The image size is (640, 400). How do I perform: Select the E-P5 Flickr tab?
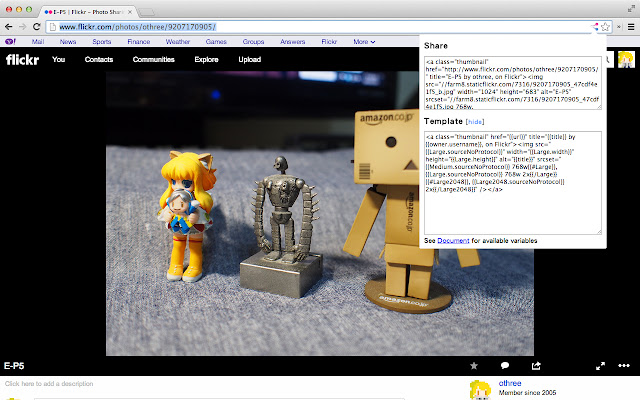[x=87, y=12]
